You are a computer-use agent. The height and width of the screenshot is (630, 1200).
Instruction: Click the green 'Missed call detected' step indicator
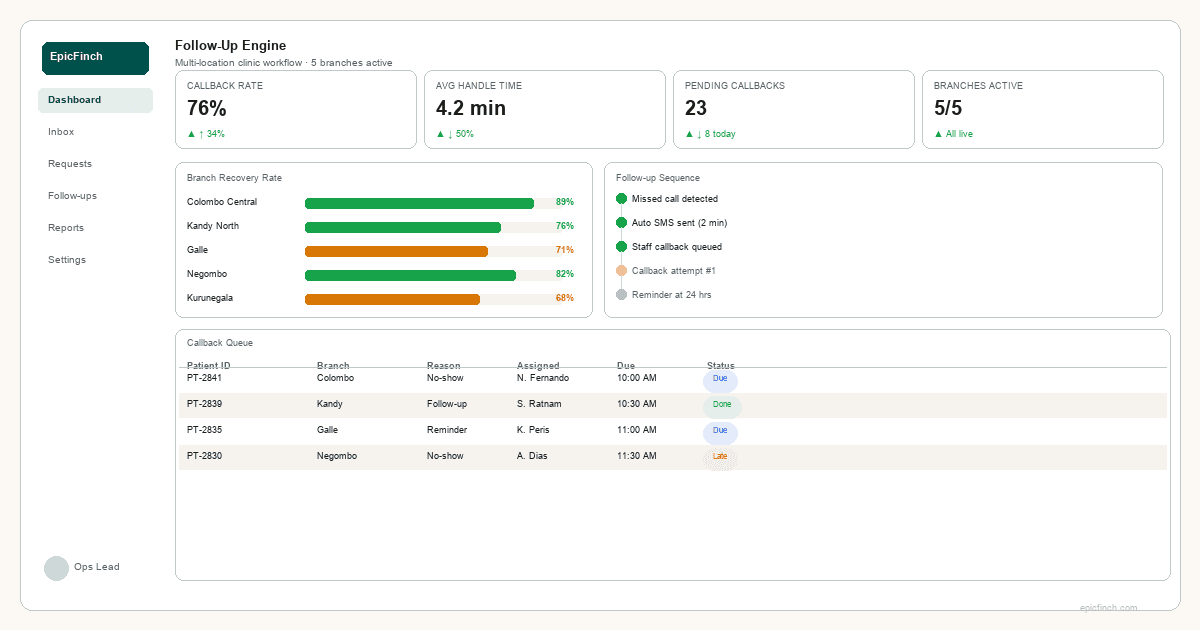coord(621,198)
